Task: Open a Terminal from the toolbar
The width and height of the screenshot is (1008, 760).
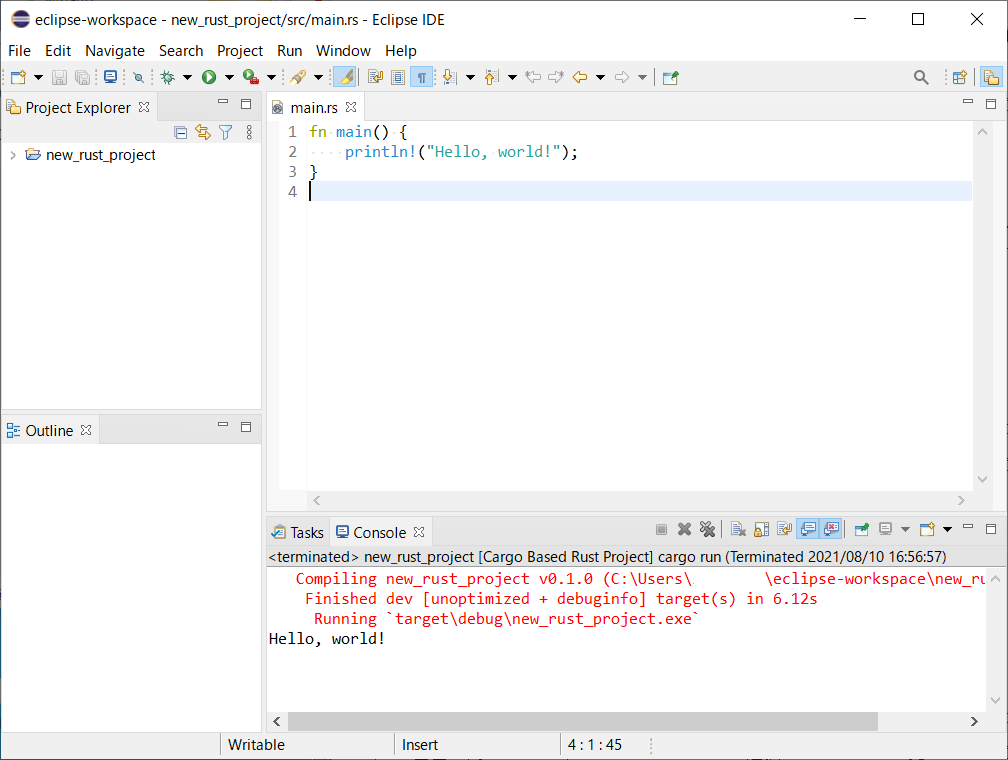Action: [x=111, y=77]
